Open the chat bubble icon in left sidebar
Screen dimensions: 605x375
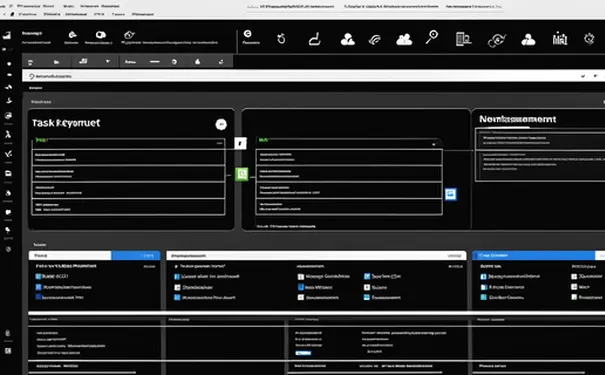point(8,212)
